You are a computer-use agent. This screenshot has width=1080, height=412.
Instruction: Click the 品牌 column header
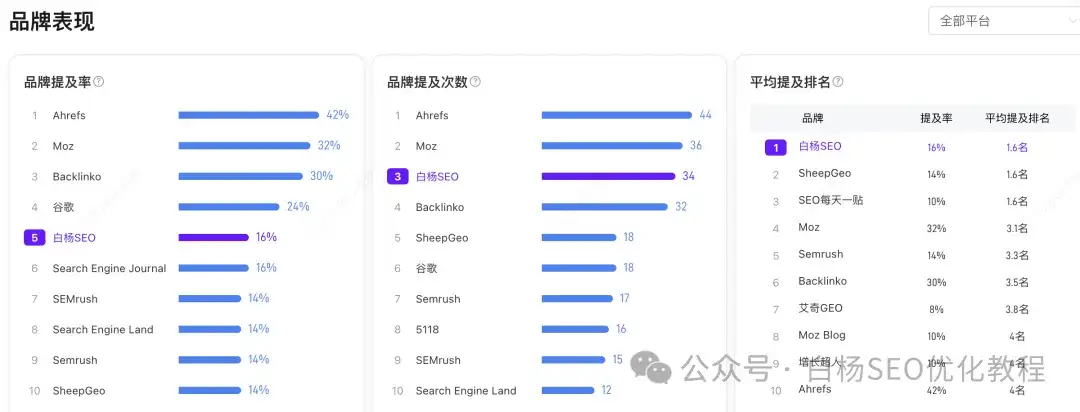click(812, 118)
